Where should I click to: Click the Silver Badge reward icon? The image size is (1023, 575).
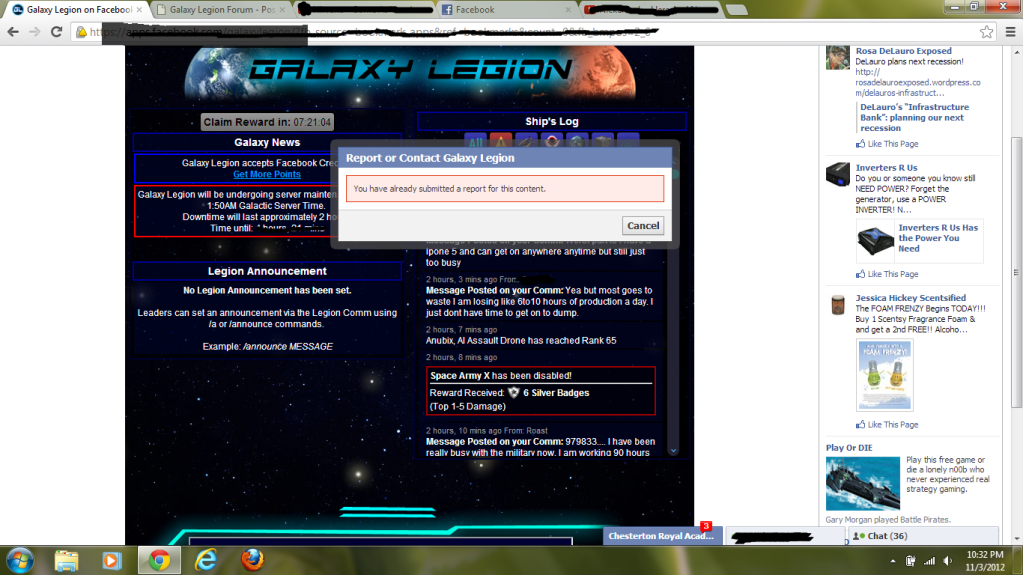[x=513, y=392]
